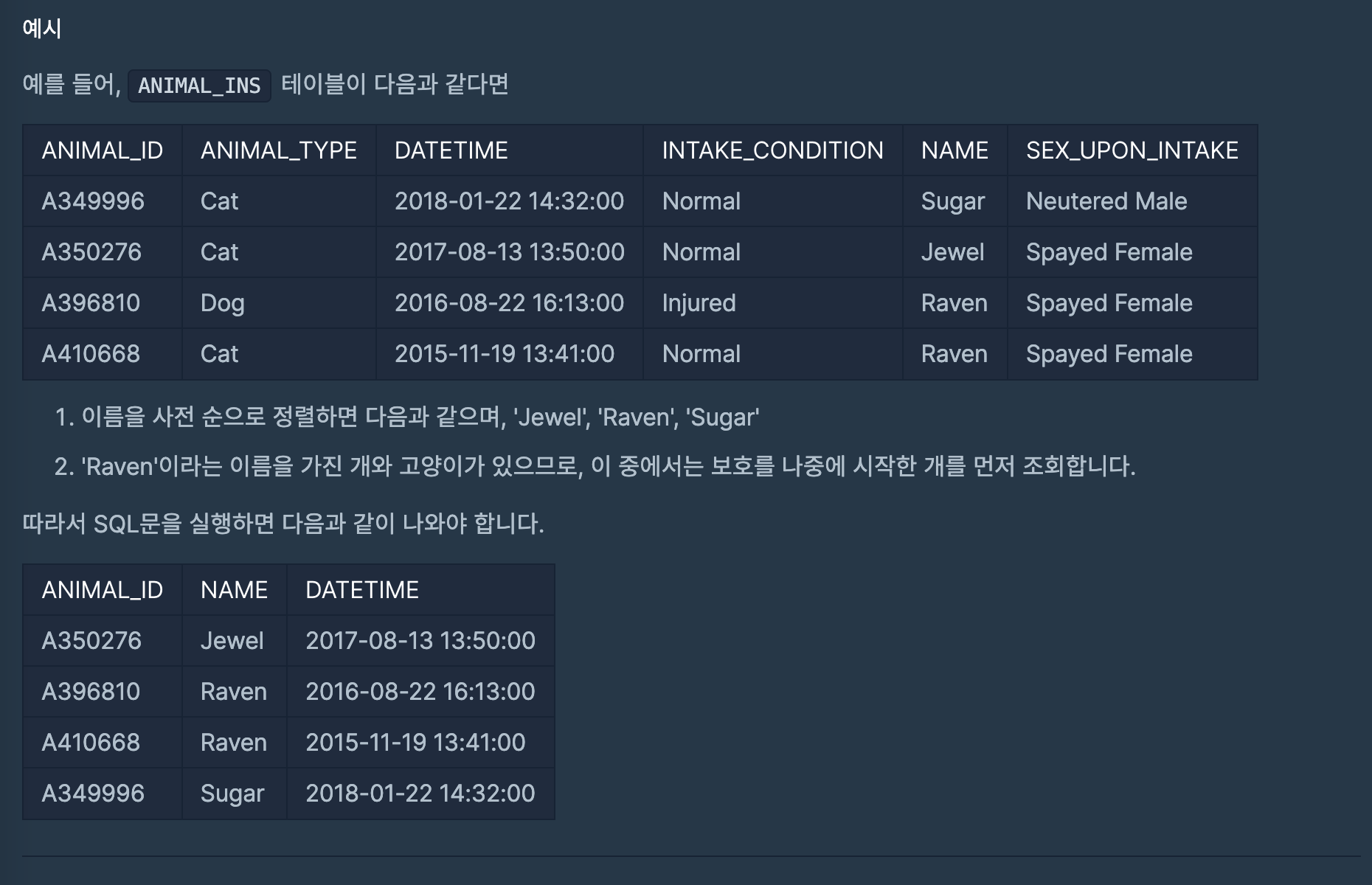This screenshot has height=885, width=1372.
Task: Select the Jewel cell in the result table
Action: tap(232, 641)
